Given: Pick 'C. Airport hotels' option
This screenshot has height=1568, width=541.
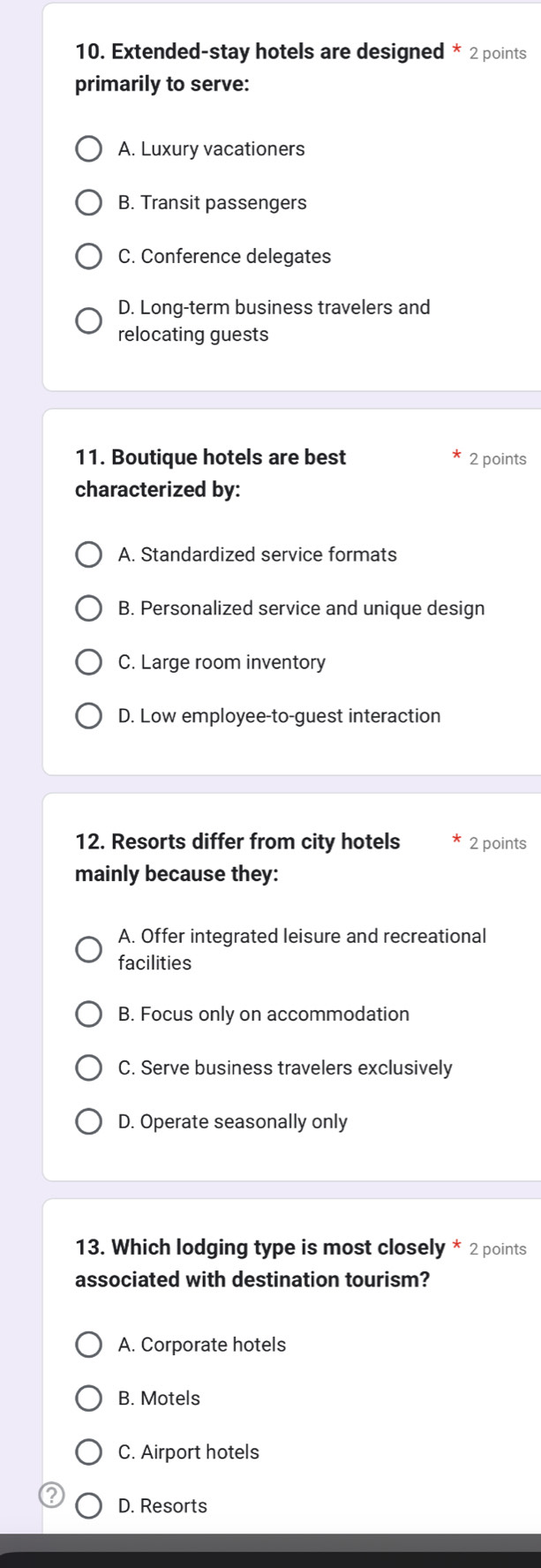Looking at the screenshot, I should click(x=88, y=1453).
